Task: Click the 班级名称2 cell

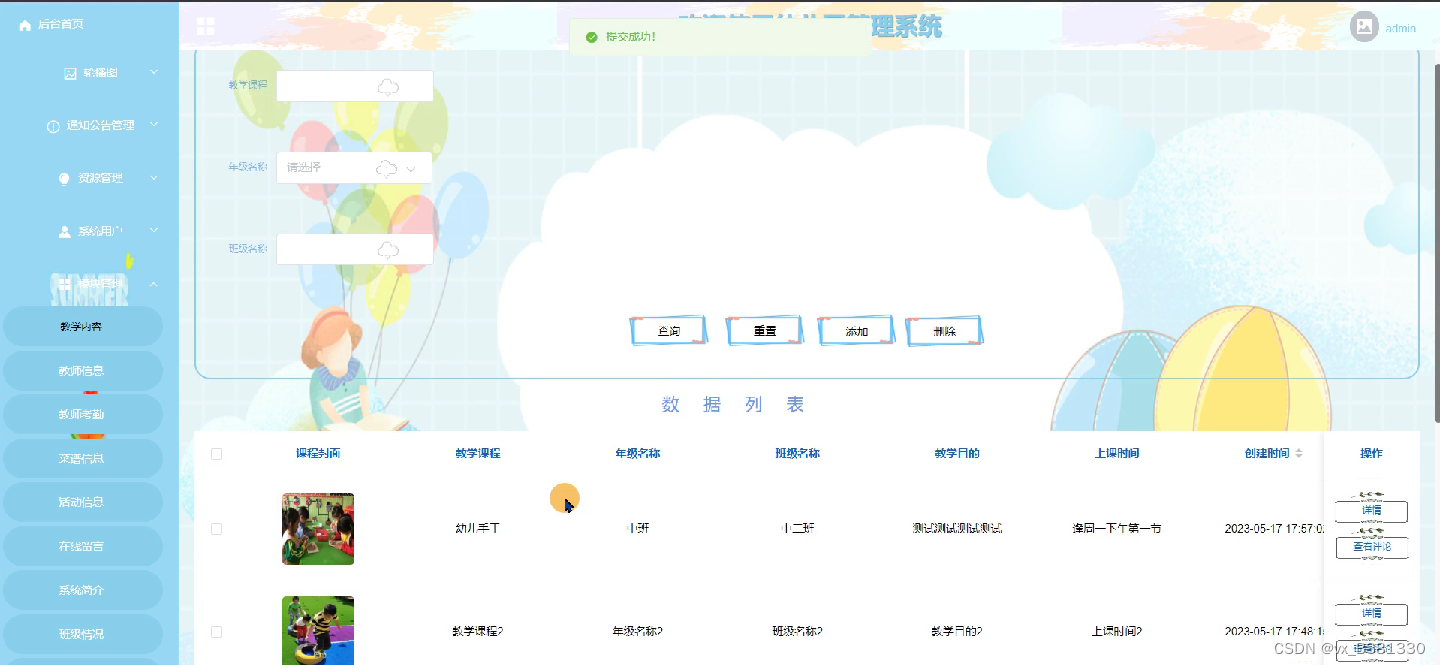Action: point(798,631)
